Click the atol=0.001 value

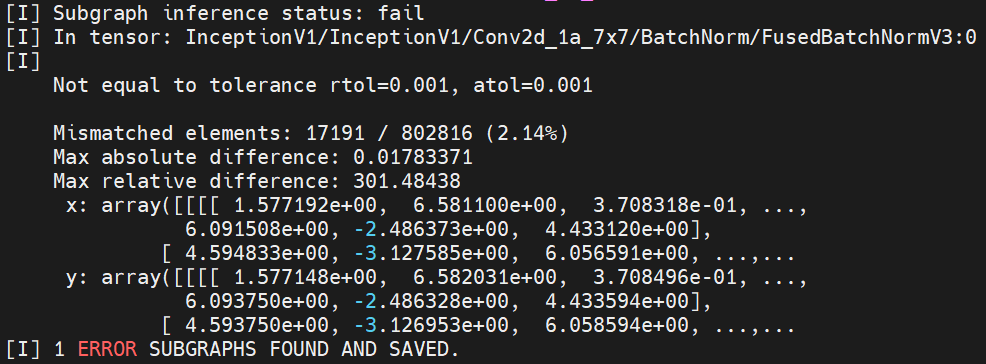[x=533, y=85]
